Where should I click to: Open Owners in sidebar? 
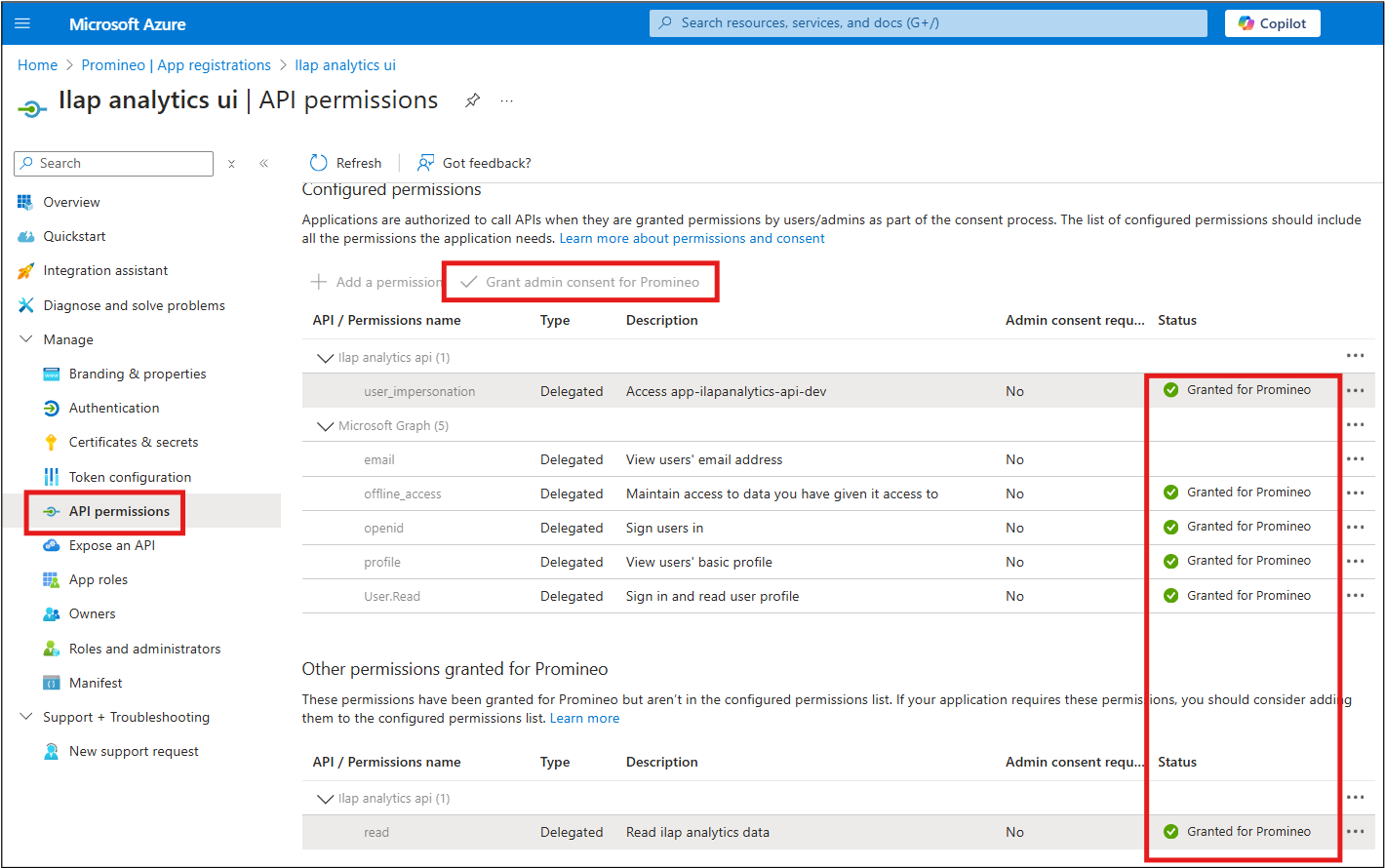[92, 613]
